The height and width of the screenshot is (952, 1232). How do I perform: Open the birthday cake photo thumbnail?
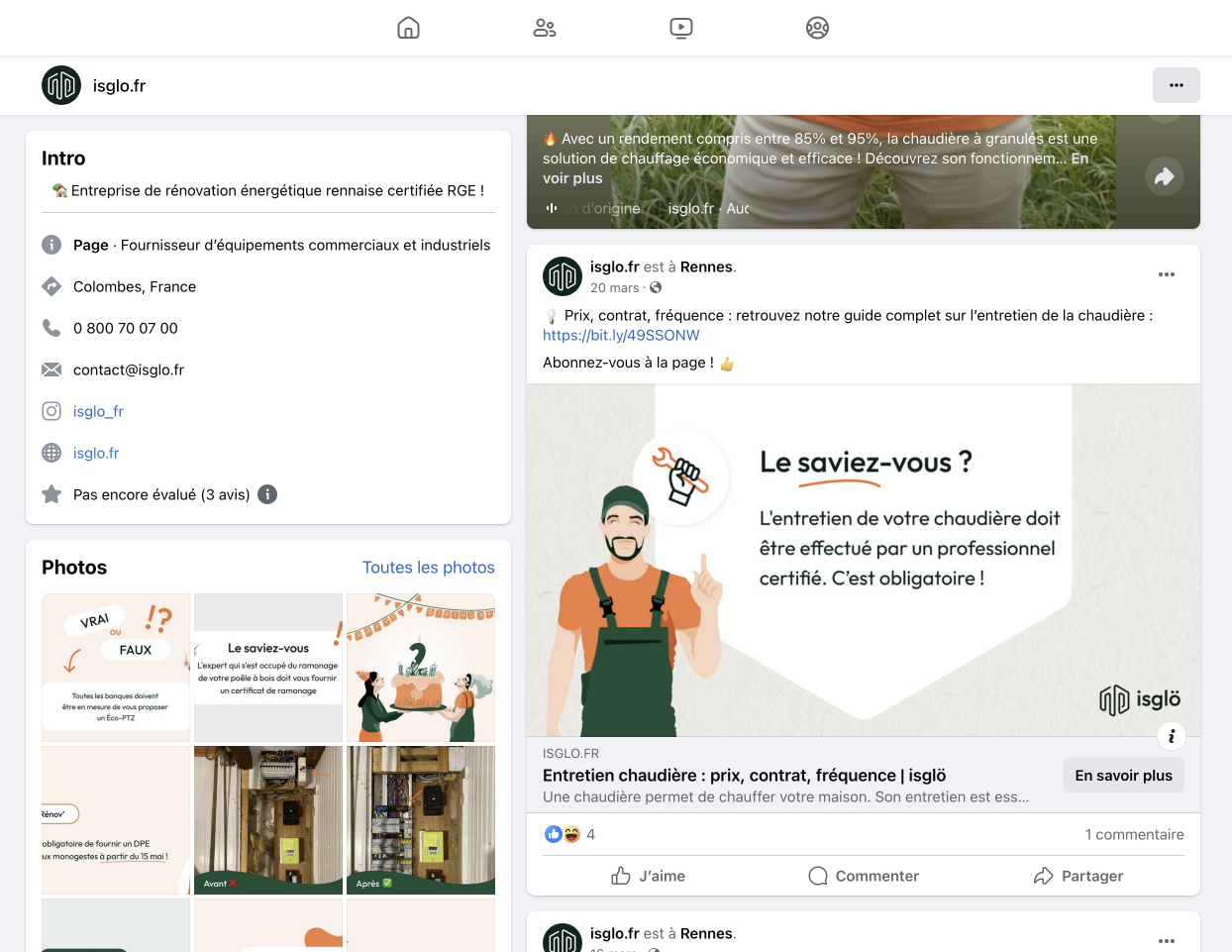coord(421,668)
